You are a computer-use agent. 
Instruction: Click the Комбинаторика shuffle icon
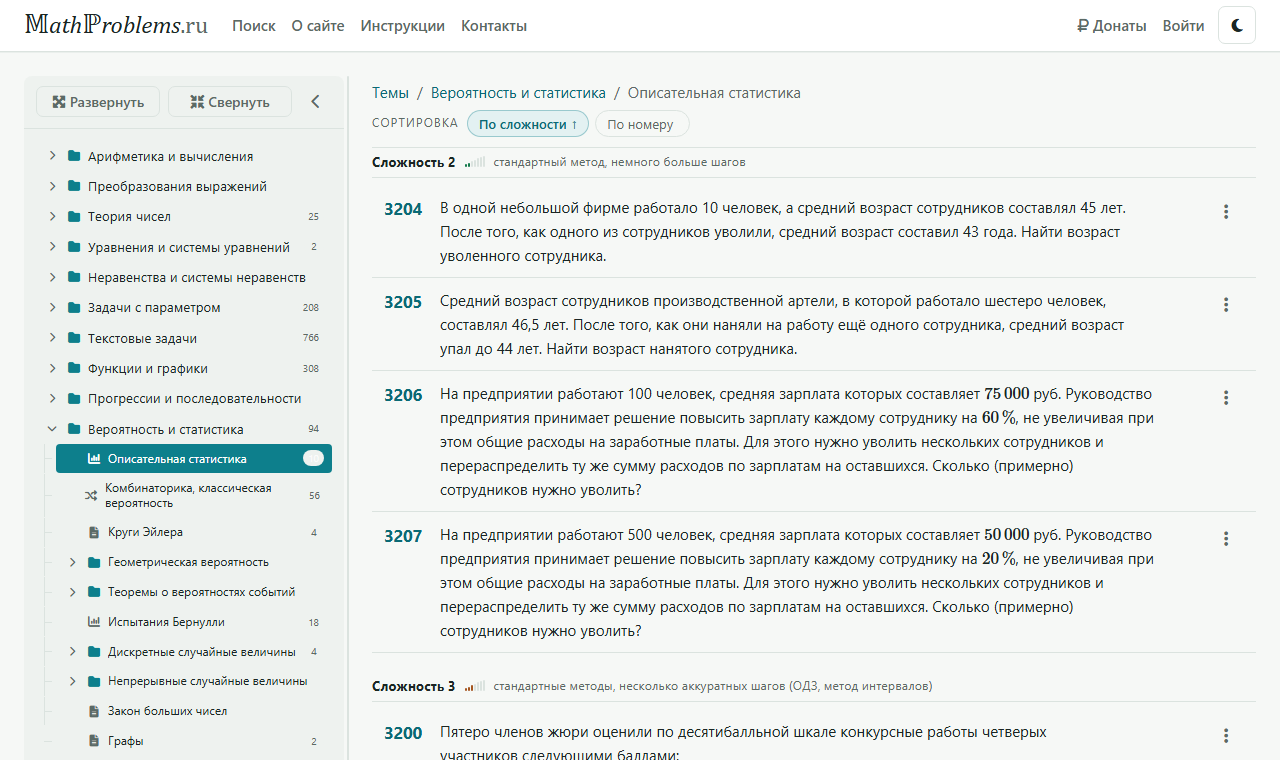[91, 495]
